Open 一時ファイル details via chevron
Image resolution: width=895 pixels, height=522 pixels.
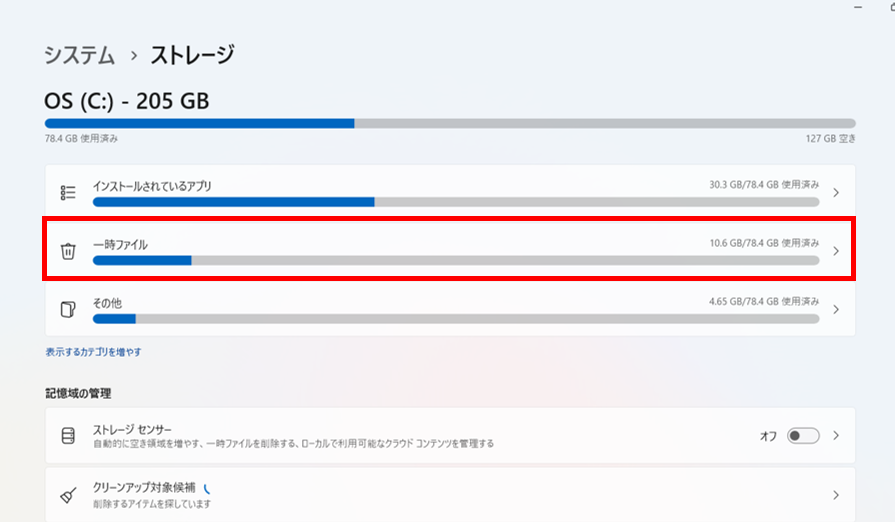pos(836,251)
